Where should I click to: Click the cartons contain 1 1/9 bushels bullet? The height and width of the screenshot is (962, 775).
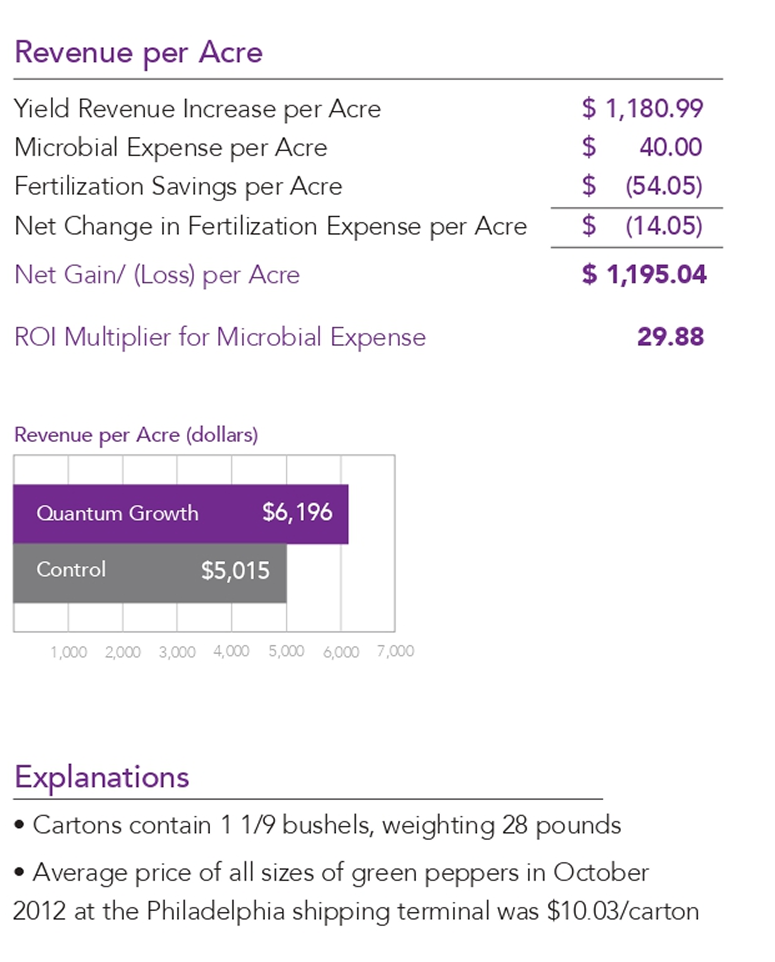pos(318,826)
